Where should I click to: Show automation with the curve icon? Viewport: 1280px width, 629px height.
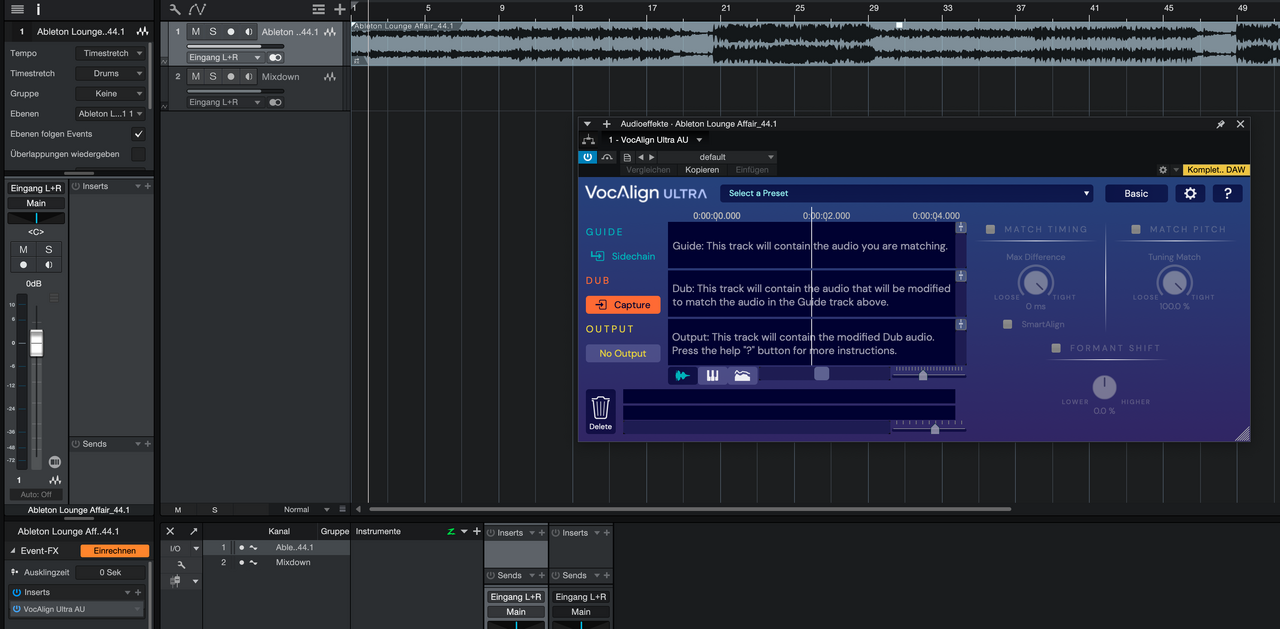(x=197, y=9)
